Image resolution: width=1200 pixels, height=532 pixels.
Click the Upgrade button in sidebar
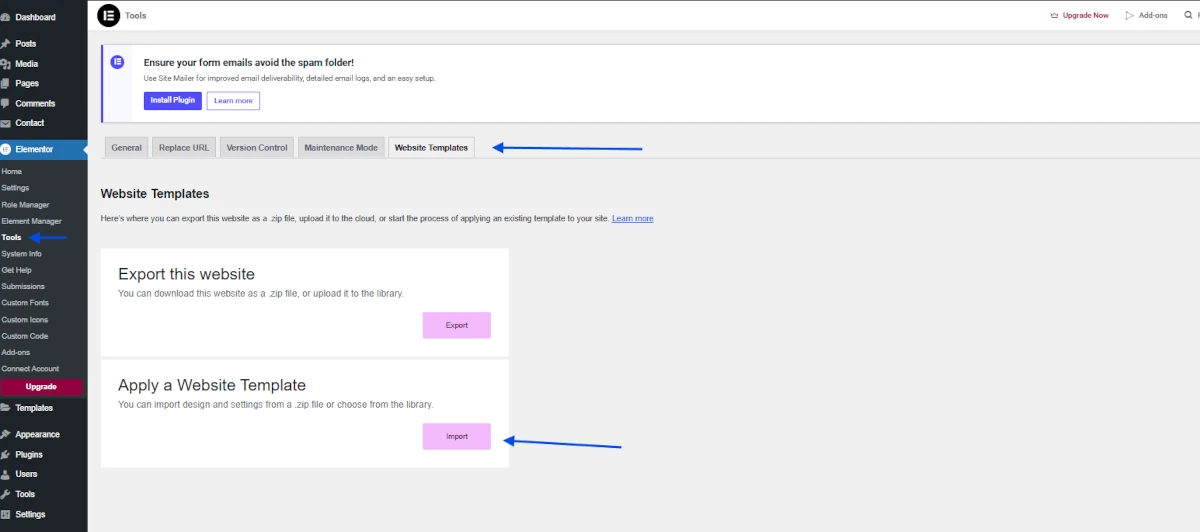tap(41, 386)
